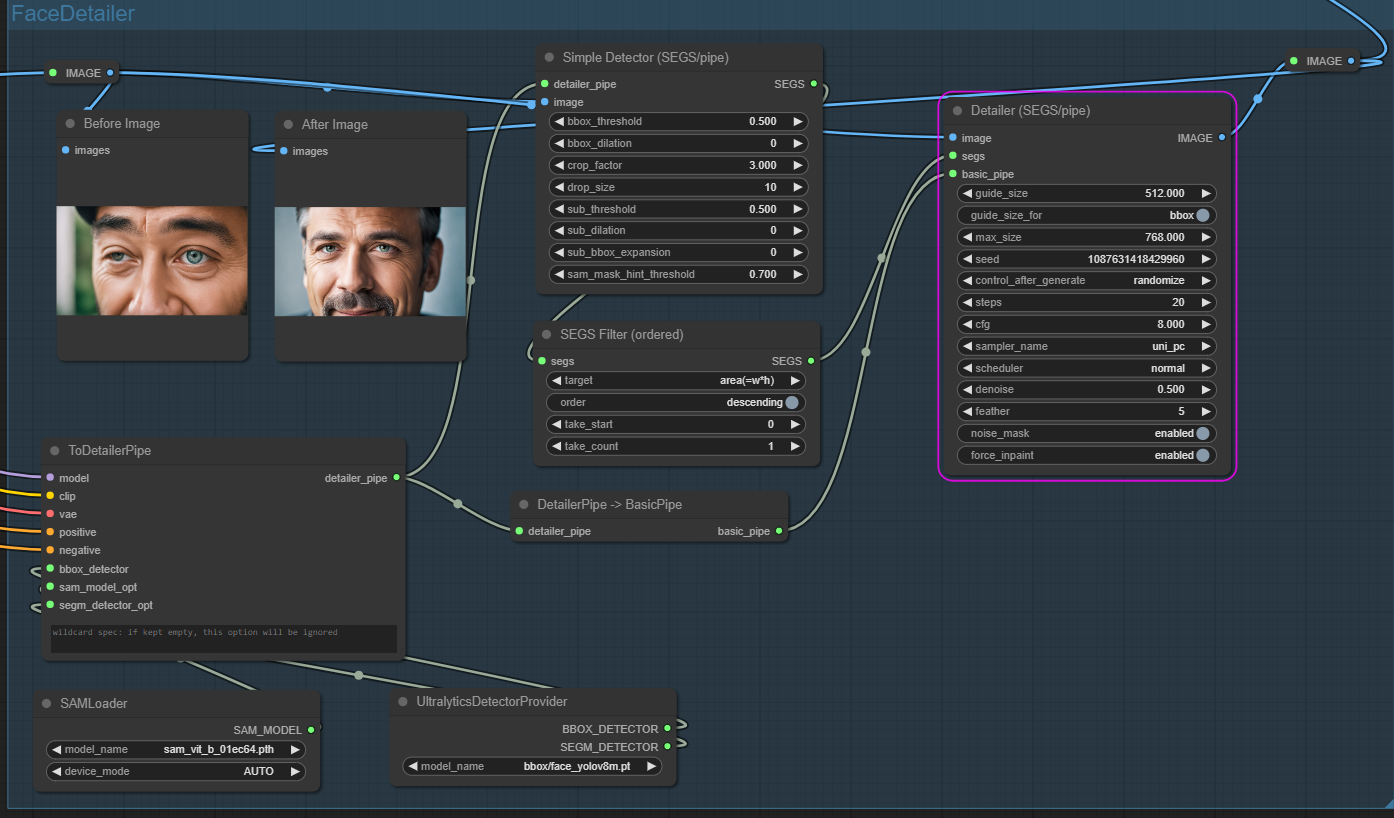Collapse the SEGS Filter (ordered) node via title dot
Screen dimensions: 1394x818
click(548, 335)
